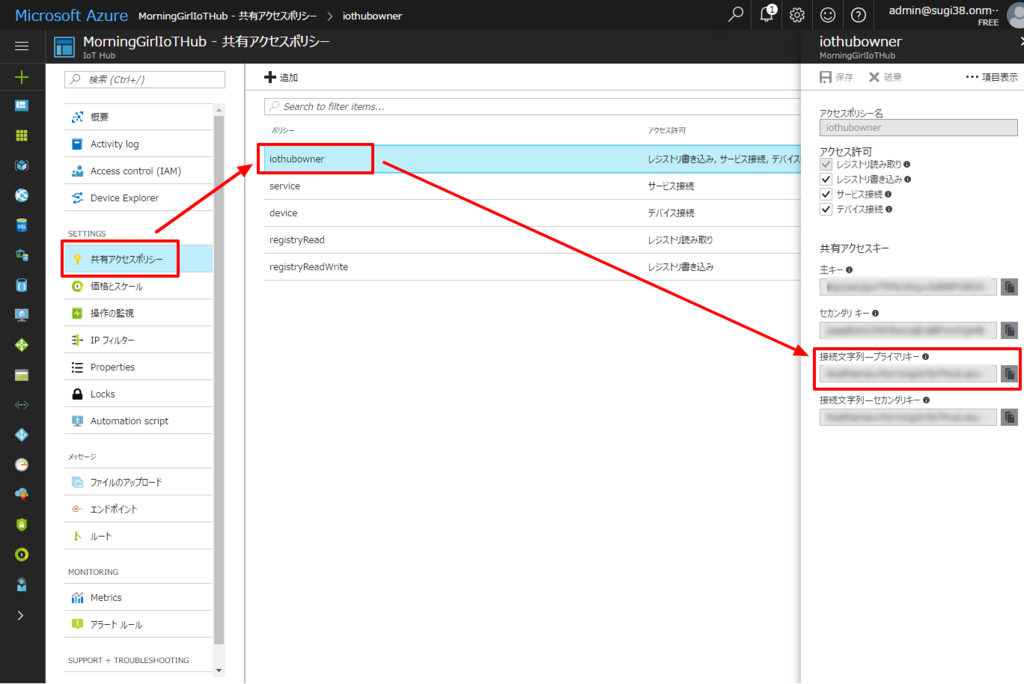Expand the left sidebar with the chevron
Viewport: 1024px width, 684px height.
pyautogui.click(x=21, y=615)
